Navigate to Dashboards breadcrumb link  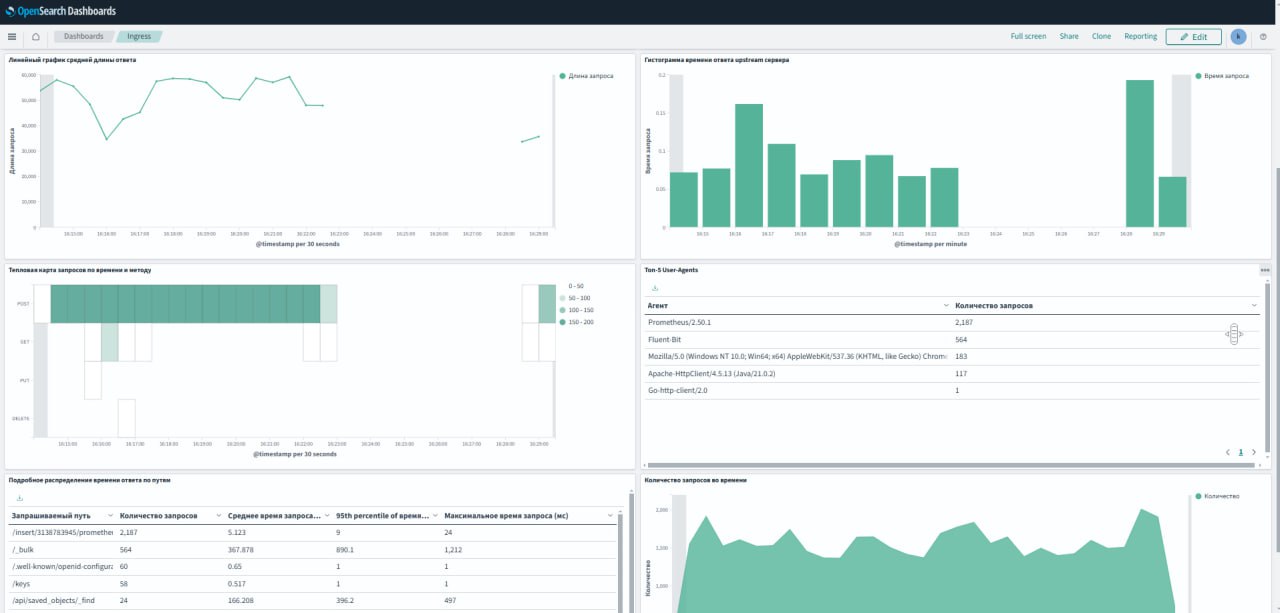[x=84, y=36]
